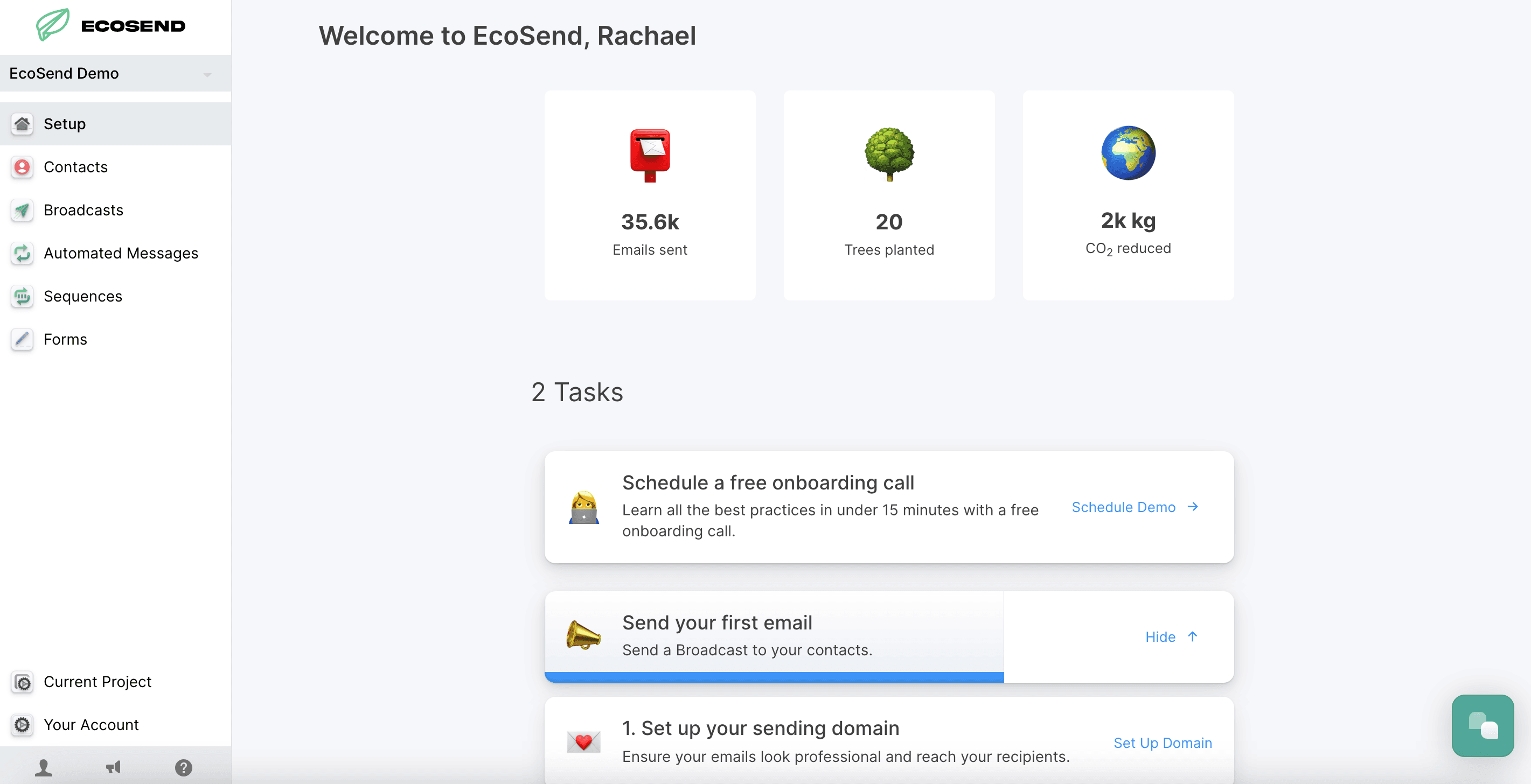Click the blue task progress bar

pyautogui.click(x=773, y=677)
